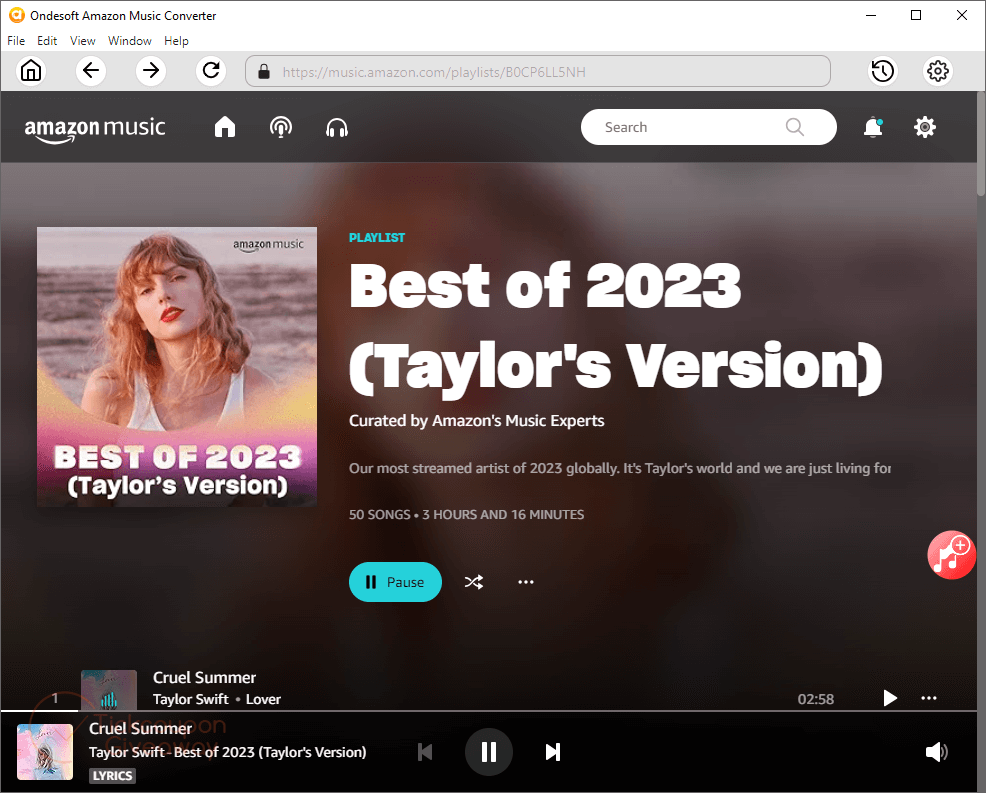Skip to next track in player bar
986x793 pixels.
[553, 752]
